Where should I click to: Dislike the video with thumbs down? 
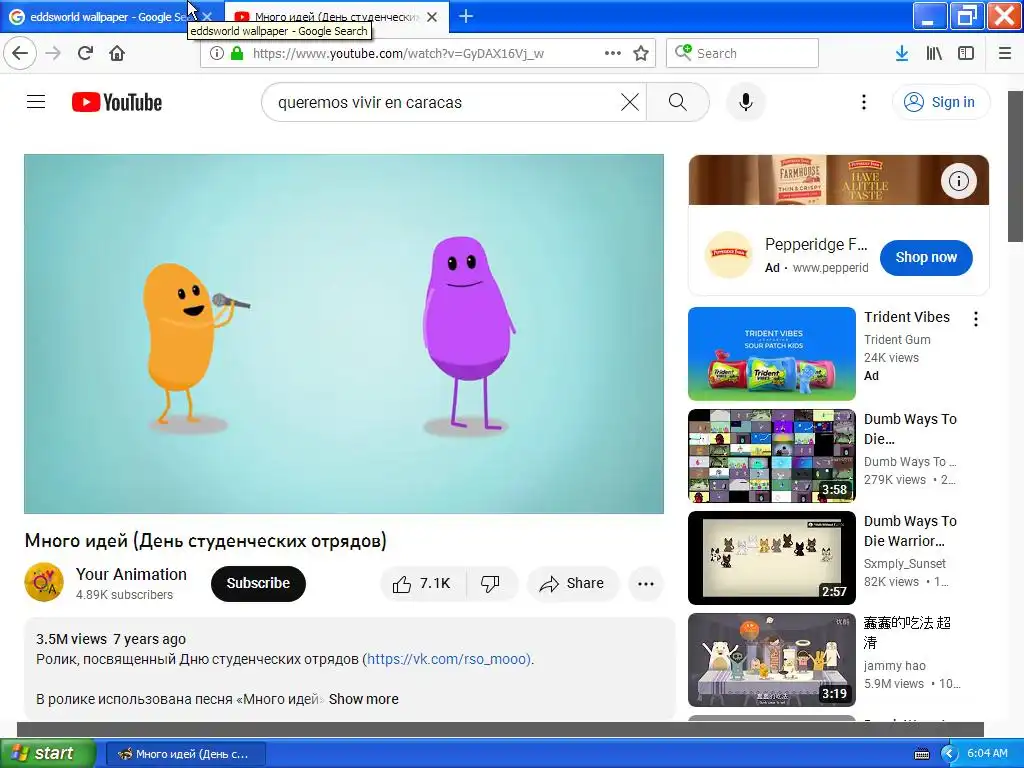(x=491, y=583)
